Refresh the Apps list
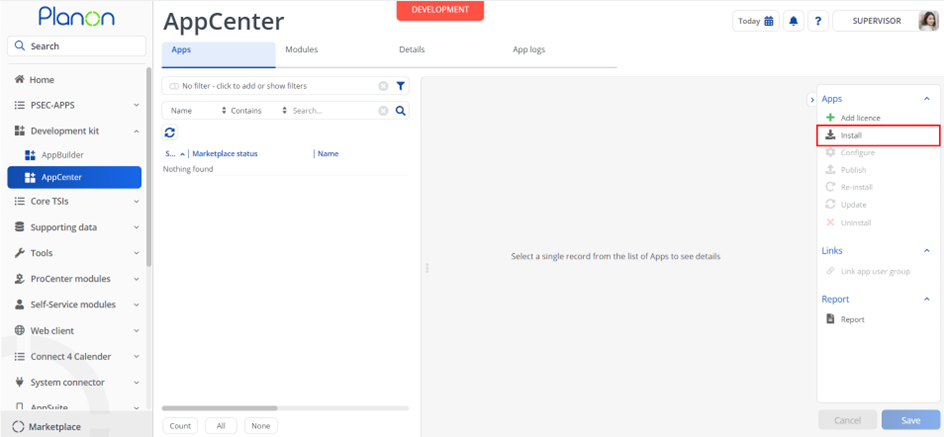Screen dimensions: 944x437 pos(170,132)
